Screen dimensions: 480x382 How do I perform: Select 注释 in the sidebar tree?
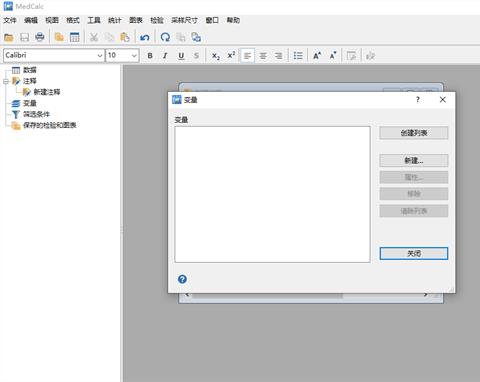tap(30, 81)
